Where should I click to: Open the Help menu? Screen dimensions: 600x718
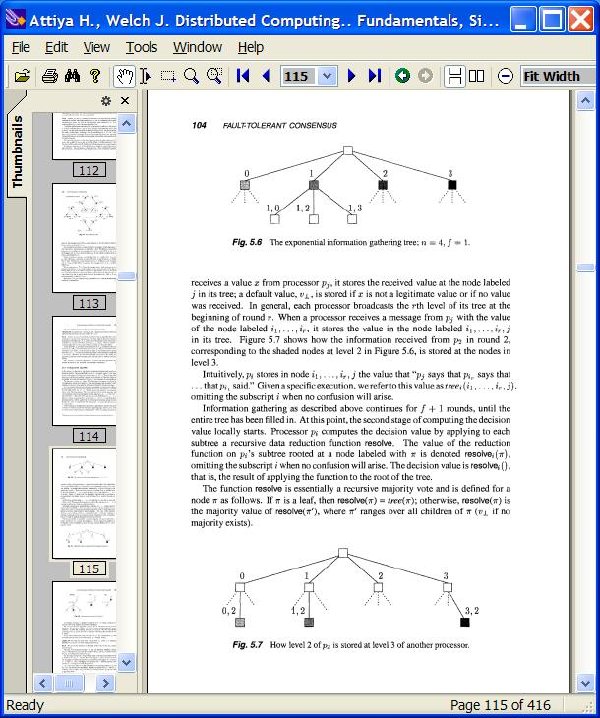click(251, 47)
